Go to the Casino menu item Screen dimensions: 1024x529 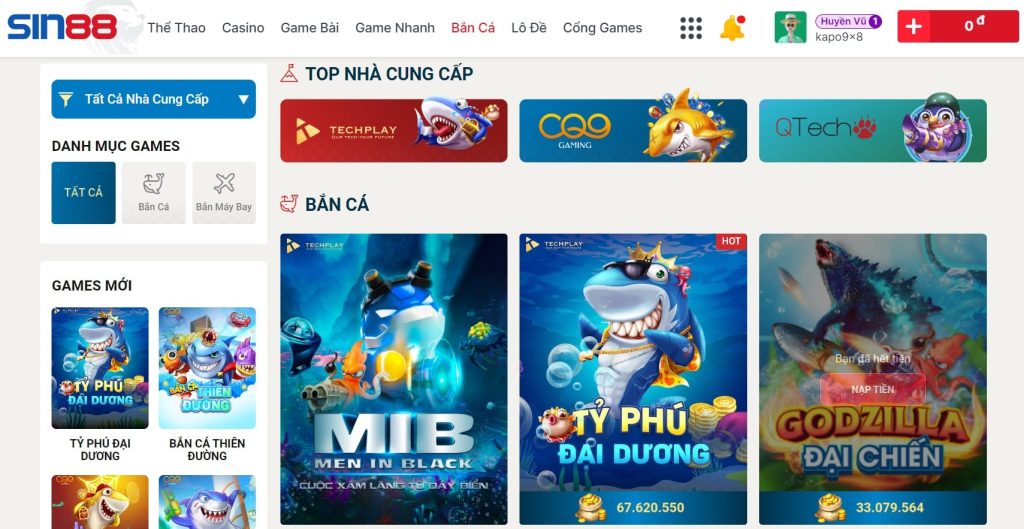click(243, 27)
